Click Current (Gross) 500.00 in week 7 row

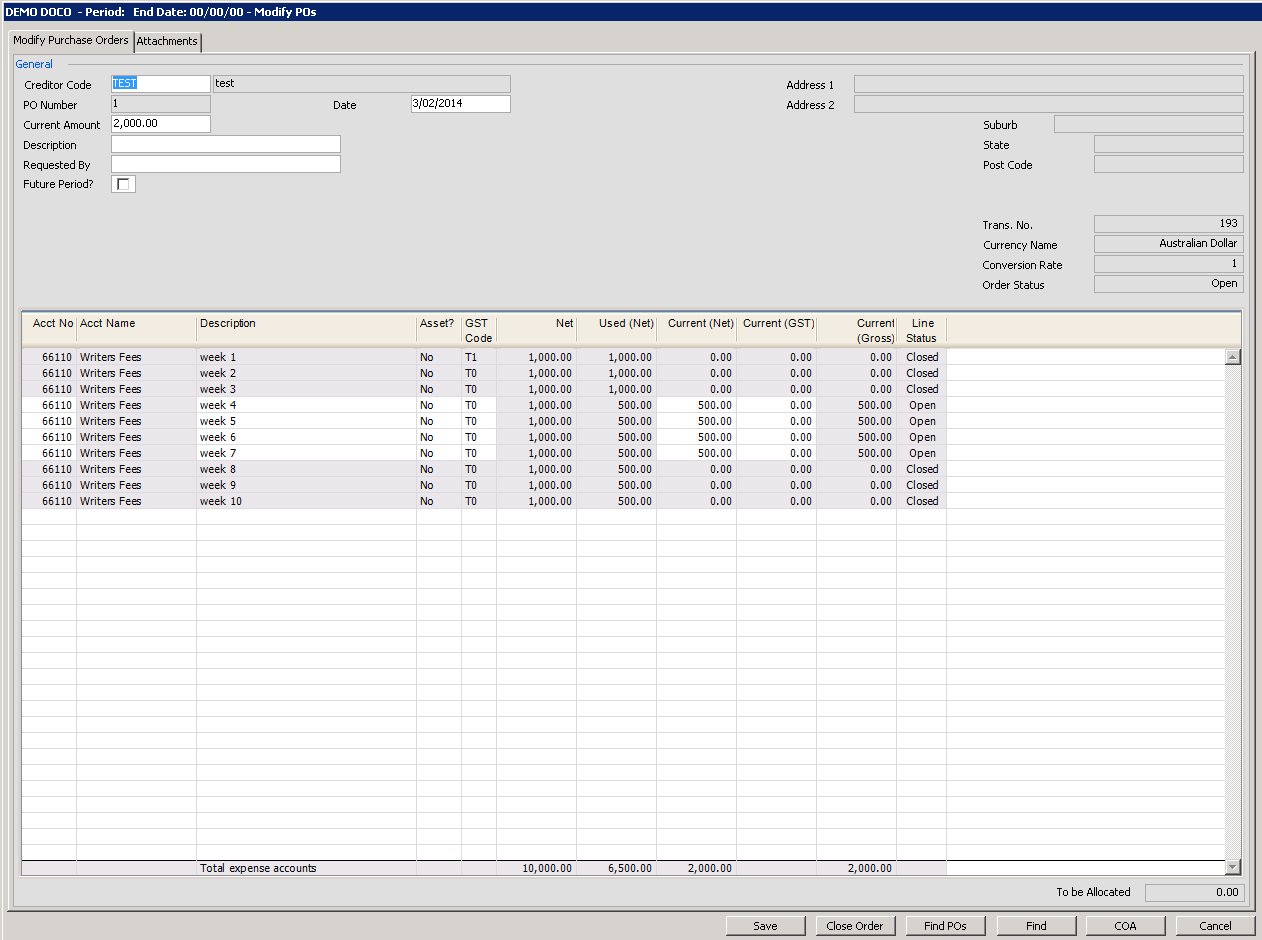[x=857, y=453]
